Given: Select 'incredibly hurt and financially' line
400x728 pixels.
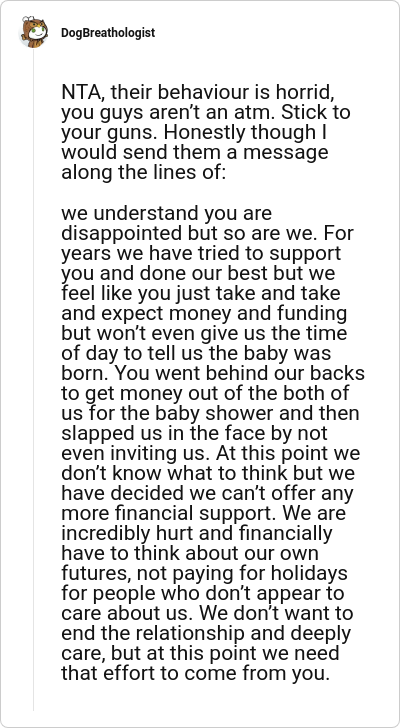Looking at the screenshot, I should click(x=197, y=533).
